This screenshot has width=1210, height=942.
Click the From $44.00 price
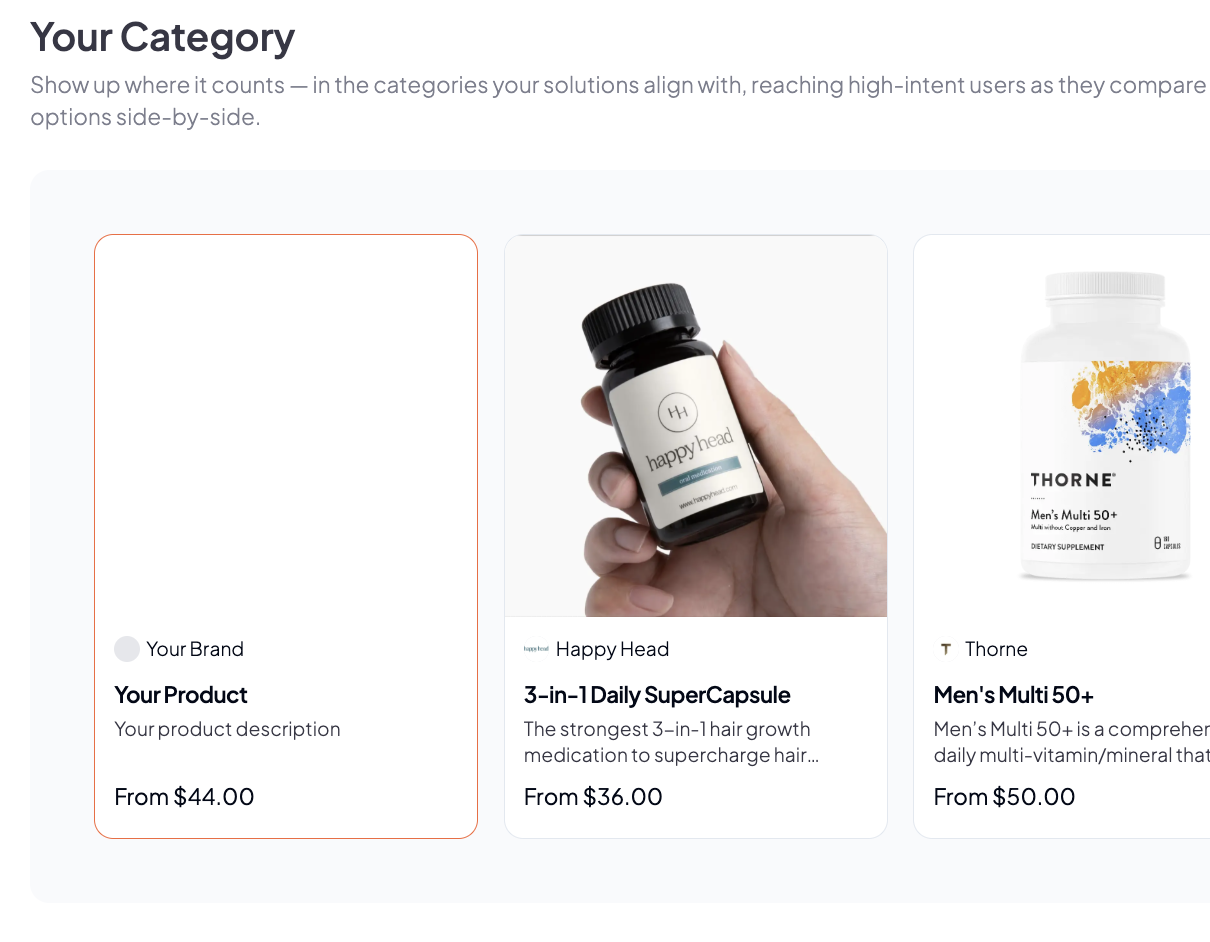(185, 797)
